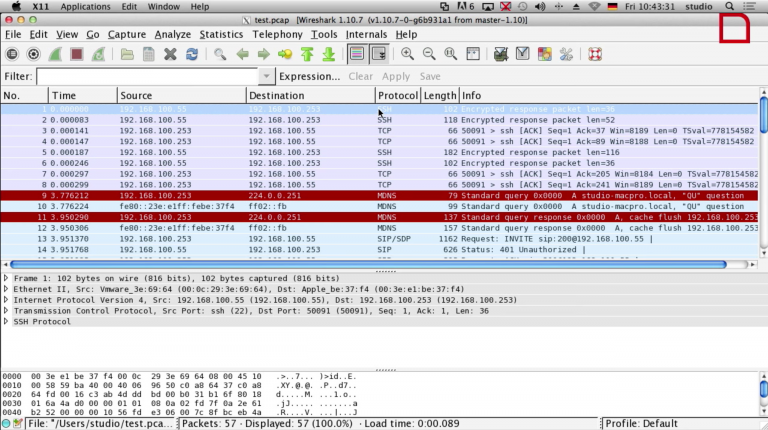
Task: Open the Statistics menu
Action: pos(221,34)
